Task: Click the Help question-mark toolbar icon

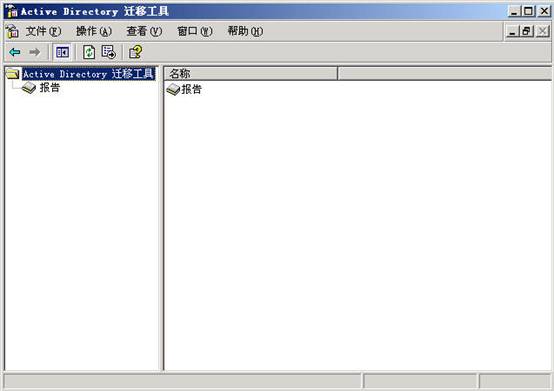Action: point(136,52)
